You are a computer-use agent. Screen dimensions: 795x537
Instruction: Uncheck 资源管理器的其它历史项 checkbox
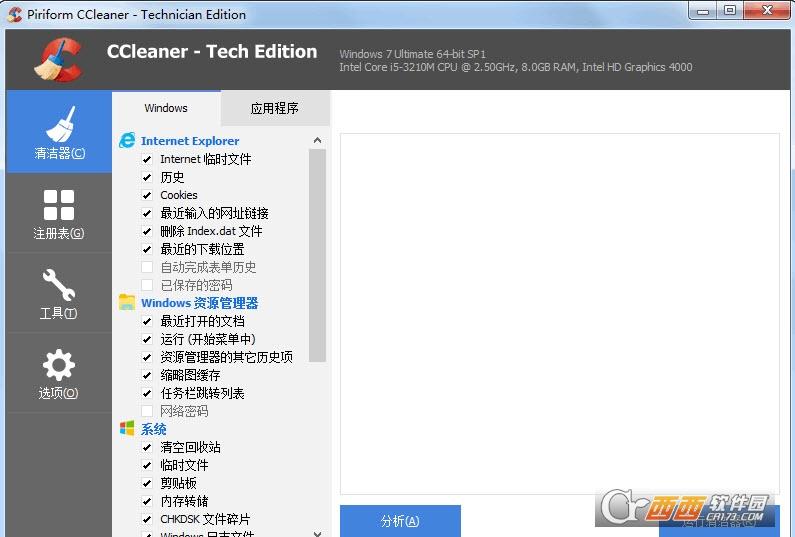point(147,357)
